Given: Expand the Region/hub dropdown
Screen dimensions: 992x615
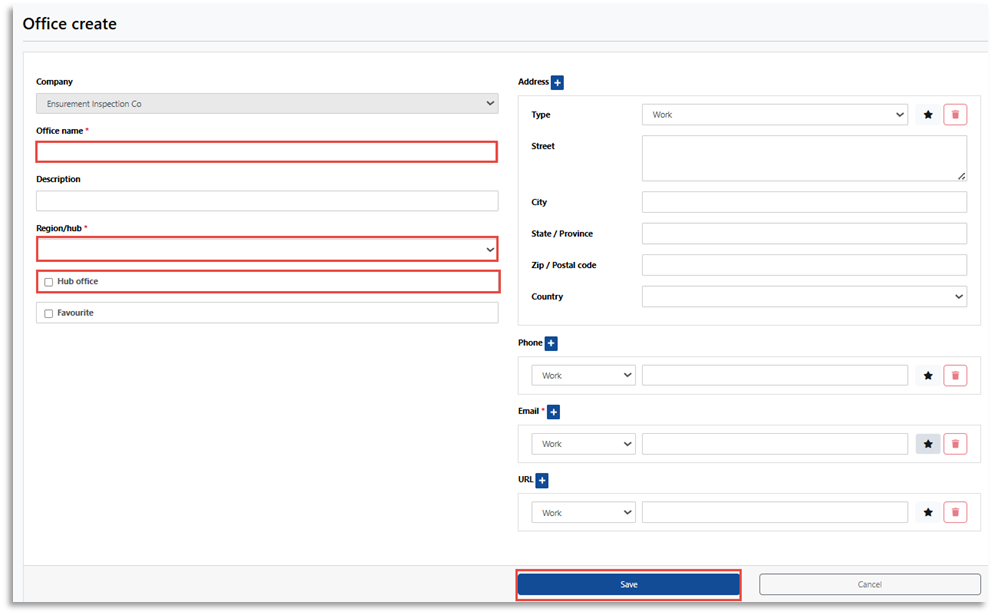Looking at the screenshot, I should pos(267,249).
